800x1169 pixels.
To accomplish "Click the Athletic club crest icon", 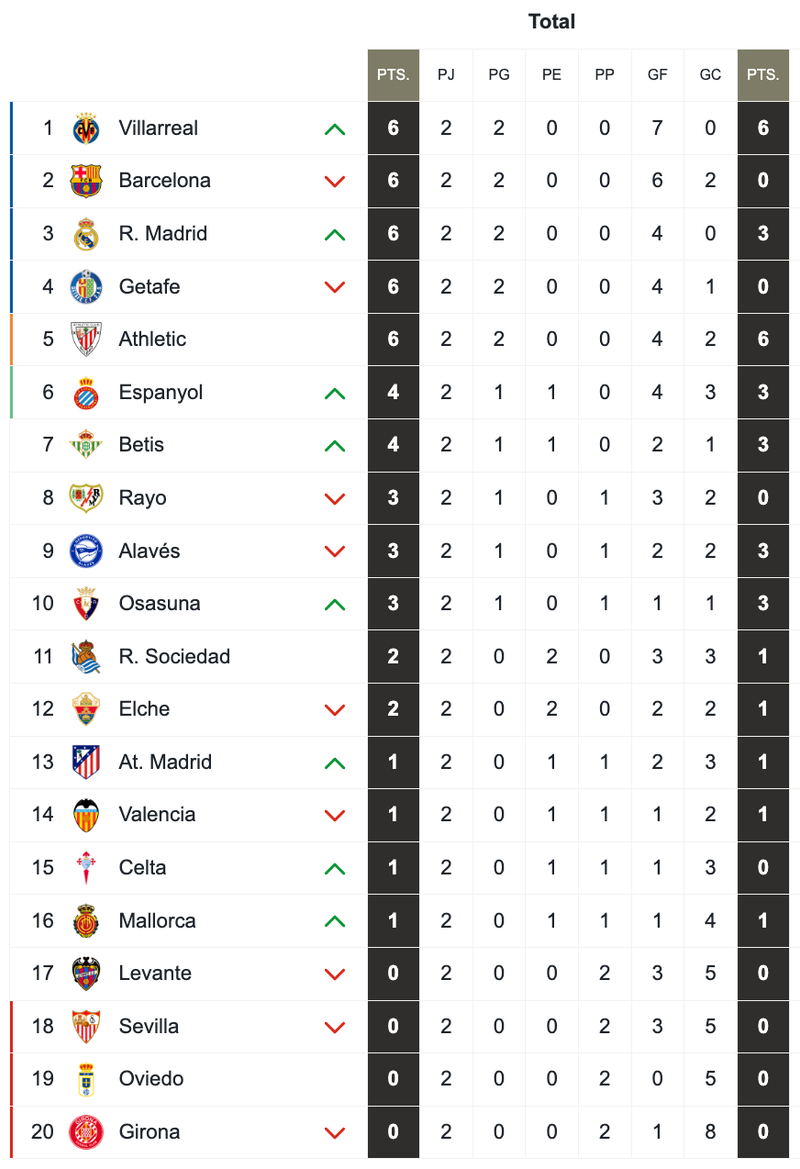I will pyautogui.click(x=86, y=339).
